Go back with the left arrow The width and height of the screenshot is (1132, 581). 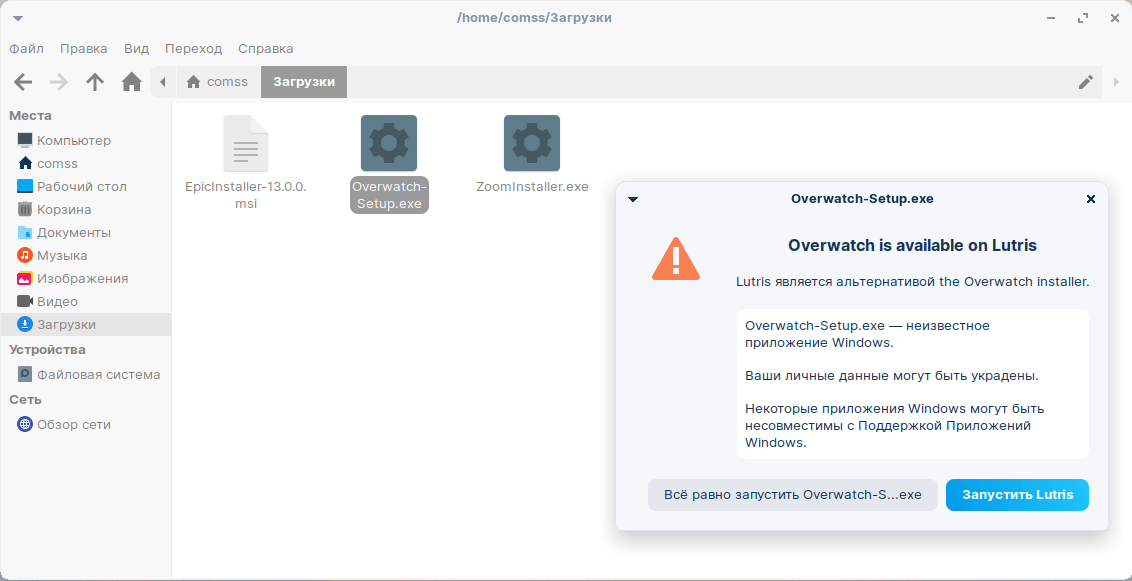pyautogui.click(x=23, y=82)
